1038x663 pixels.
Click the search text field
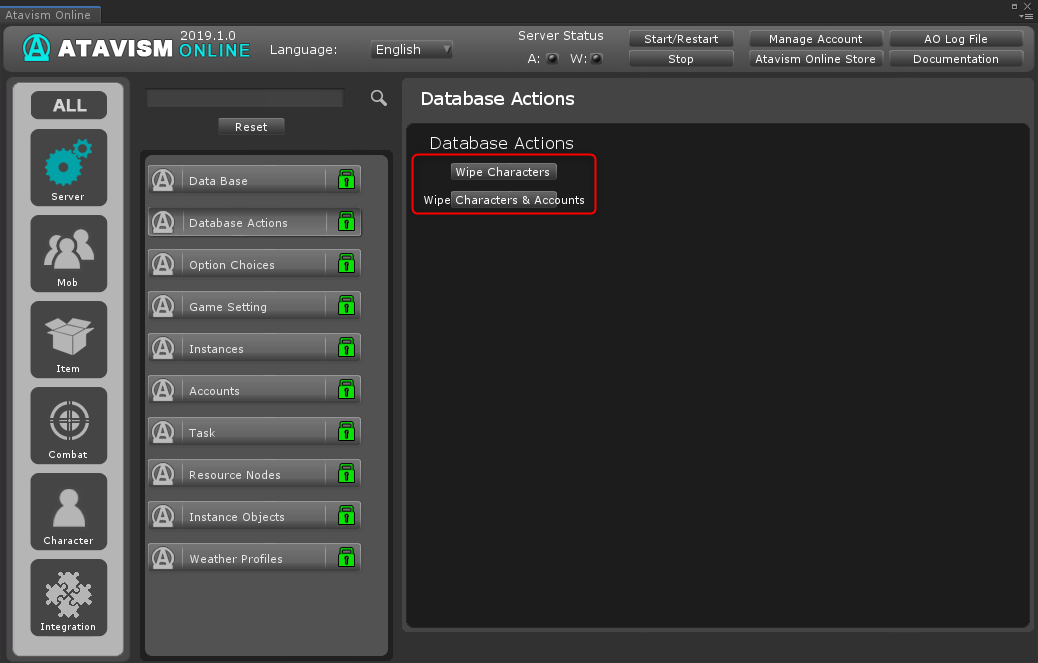pyautogui.click(x=245, y=98)
